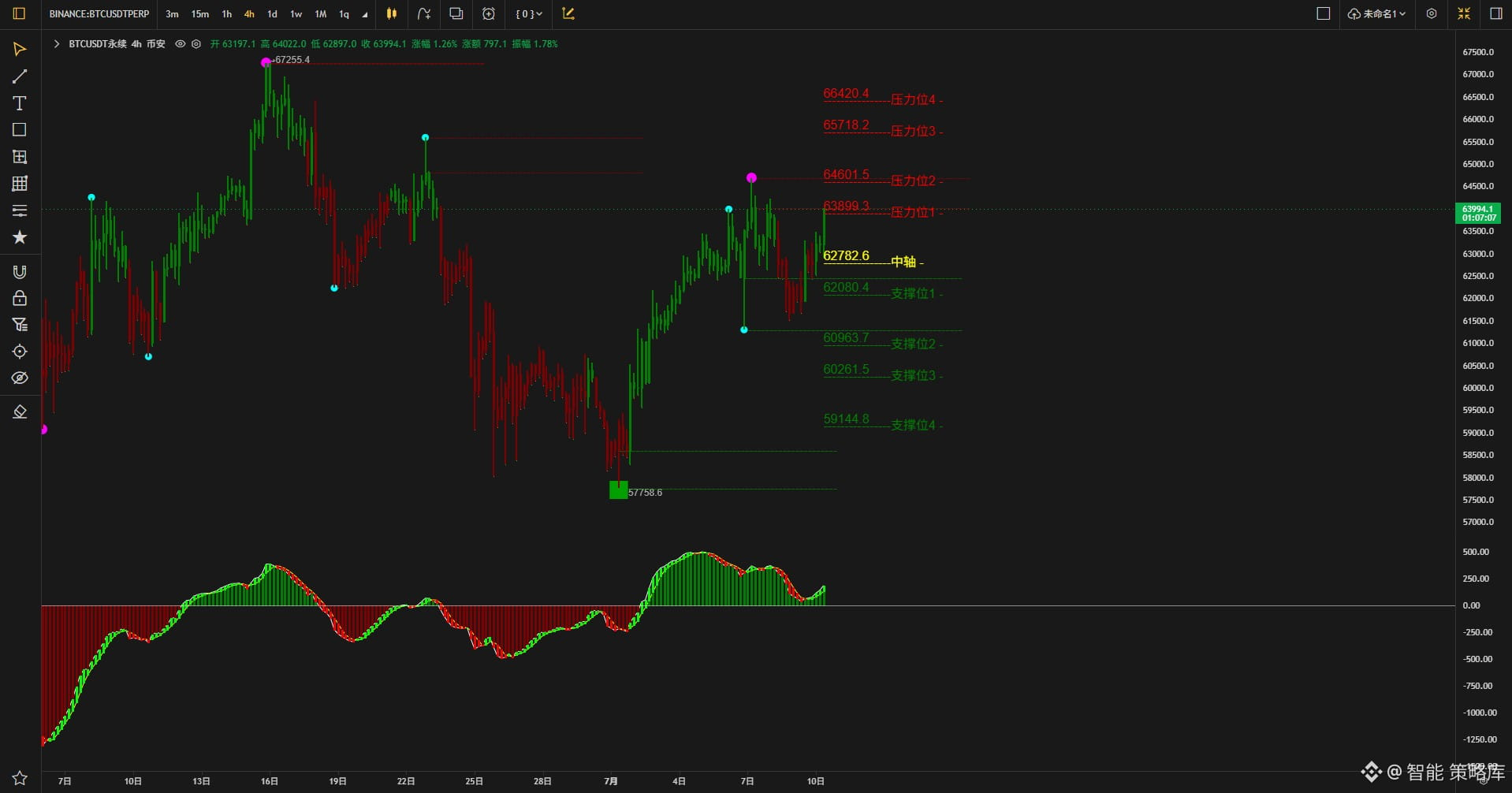Screen dimensions: 1512x793
Task: Hide all drawings with eye tool
Action: pos(20,378)
